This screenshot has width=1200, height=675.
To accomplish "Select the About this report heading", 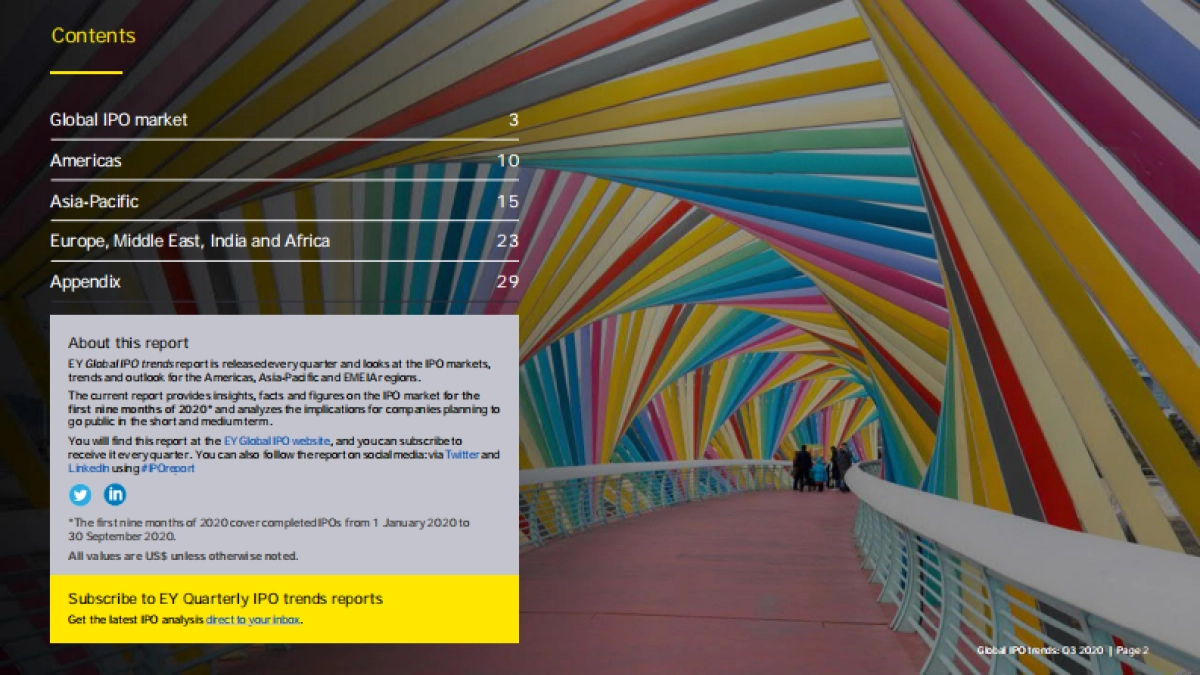I will click(128, 343).
